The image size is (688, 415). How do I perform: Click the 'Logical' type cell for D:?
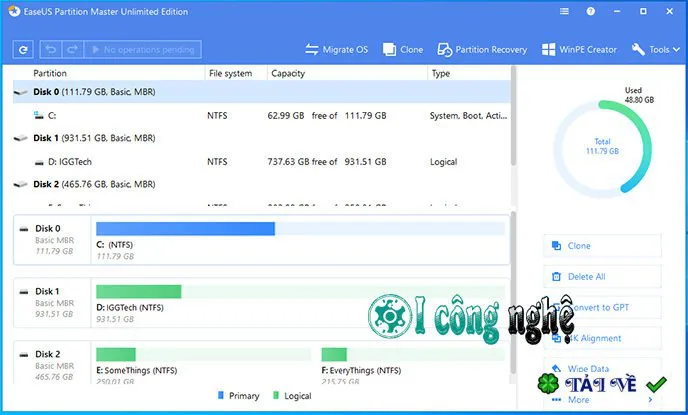pyautogui.click(x=444, y=162)
